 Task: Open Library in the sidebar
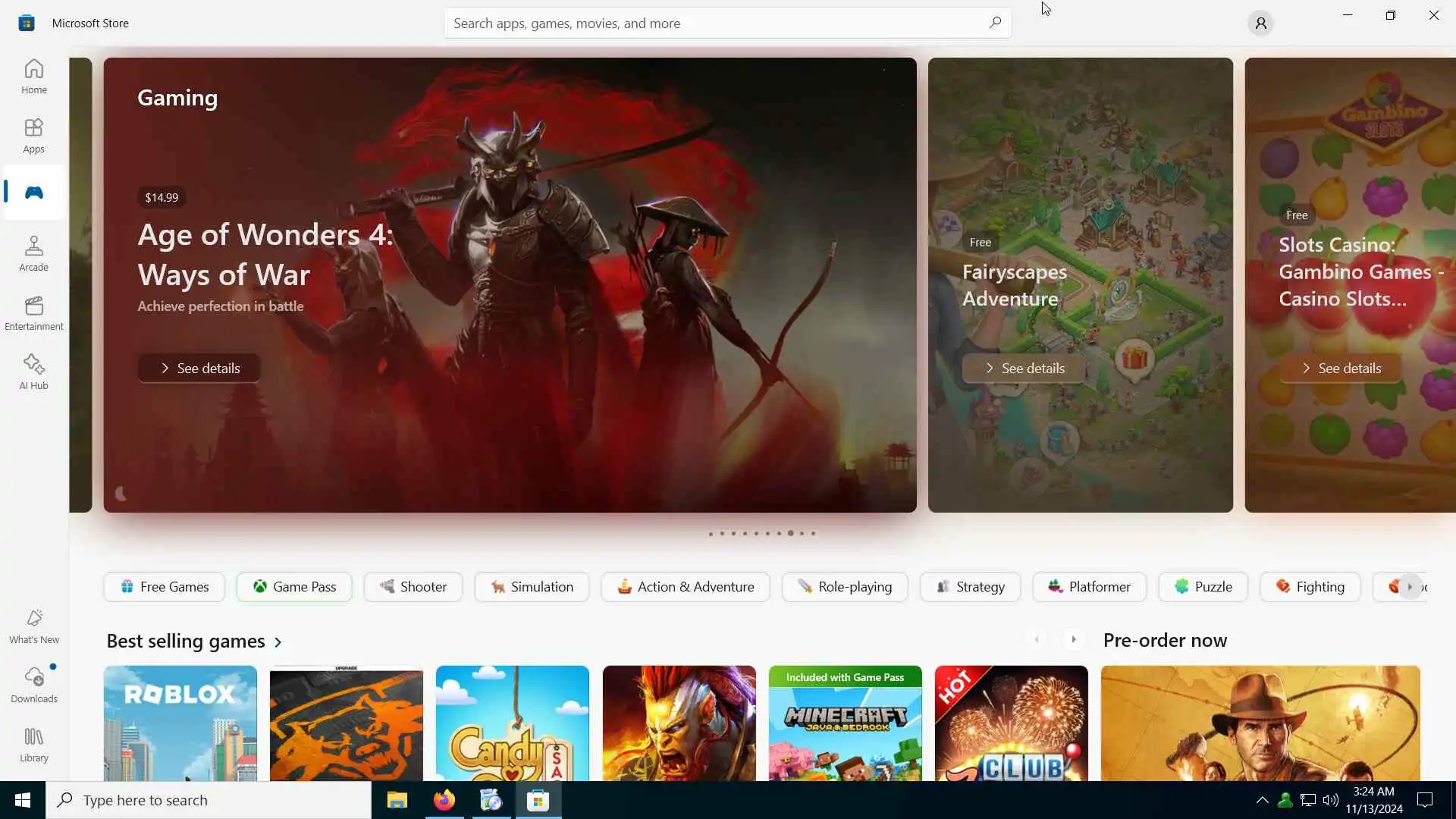(33, 745)
